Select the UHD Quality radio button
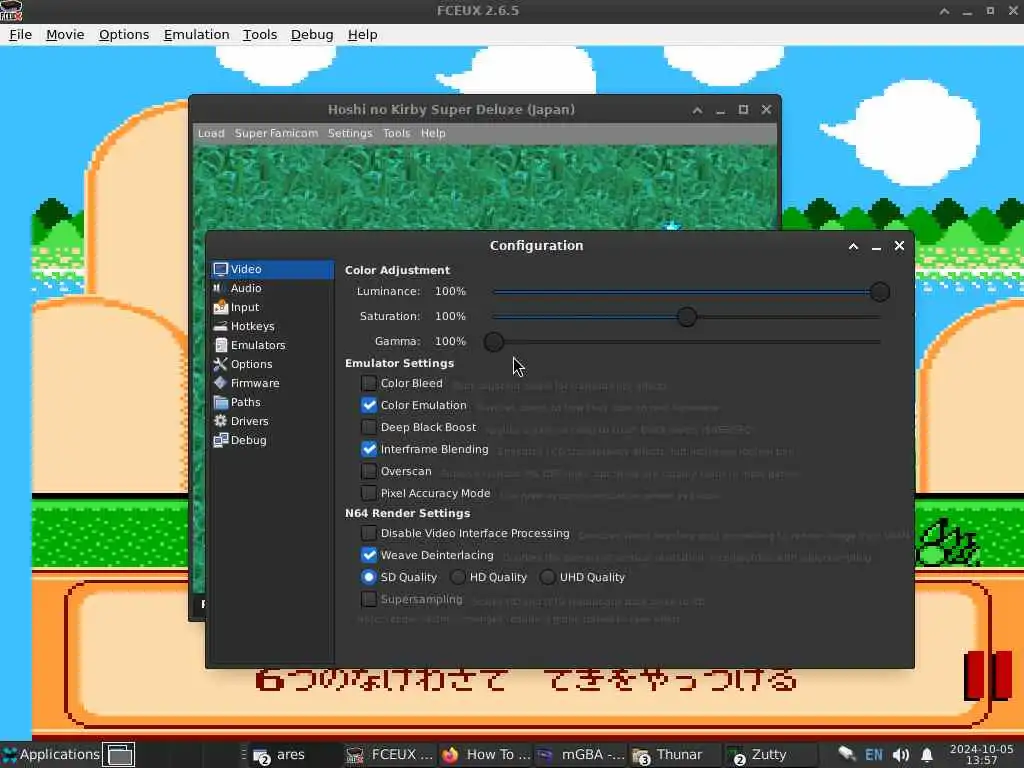The image size is (1024, 768). (x=548, y=577)
